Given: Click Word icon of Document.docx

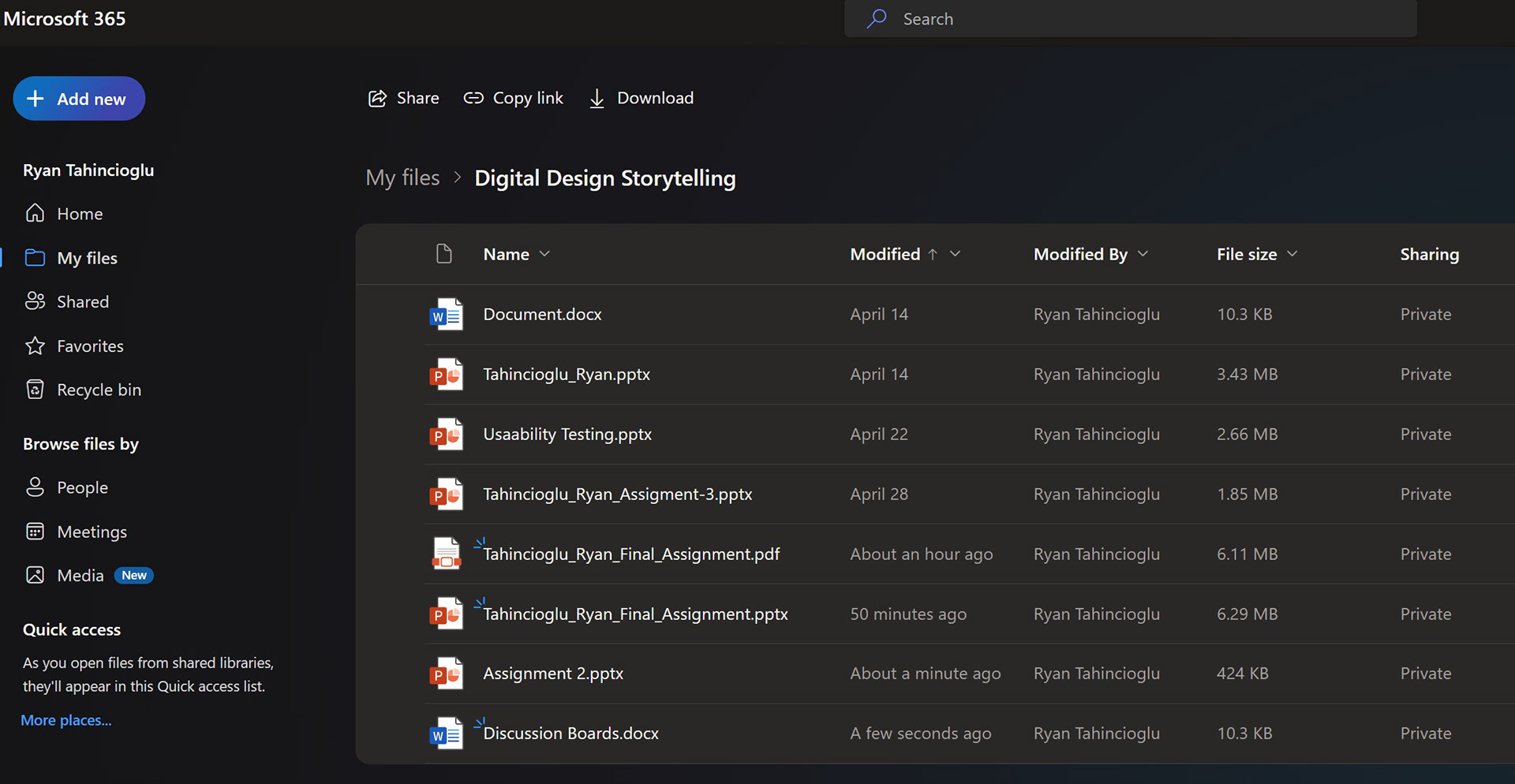Looking at the screenshot, I should tap(446, 314).
